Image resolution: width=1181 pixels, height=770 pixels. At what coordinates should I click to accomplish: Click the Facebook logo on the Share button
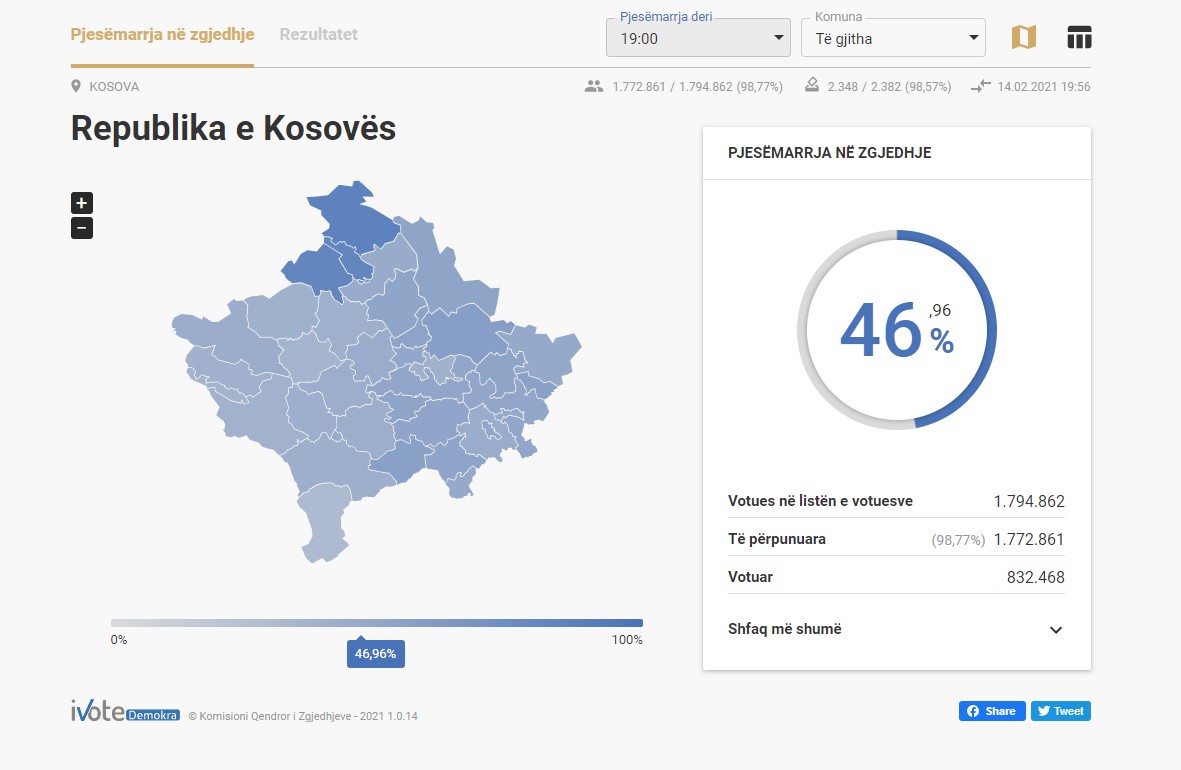971,711
